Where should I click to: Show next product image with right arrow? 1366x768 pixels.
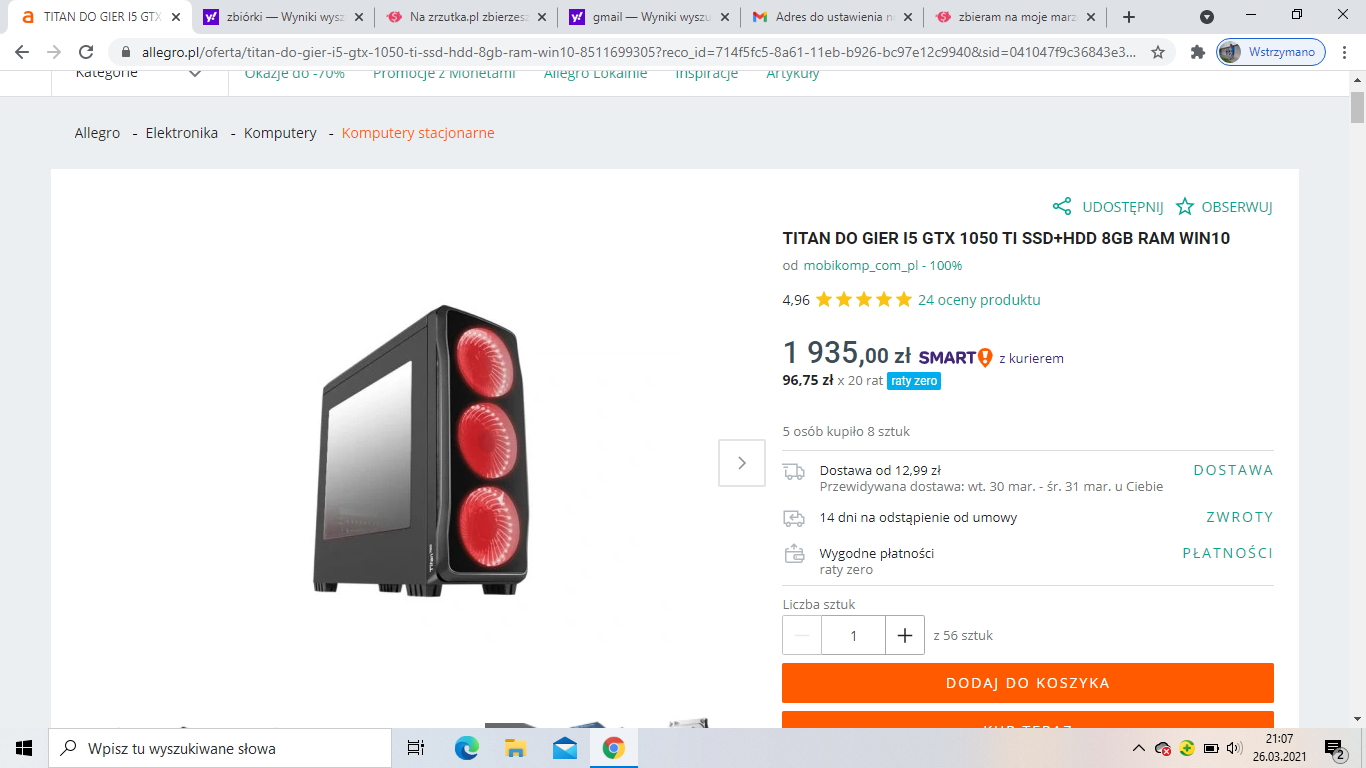(742, 463)
